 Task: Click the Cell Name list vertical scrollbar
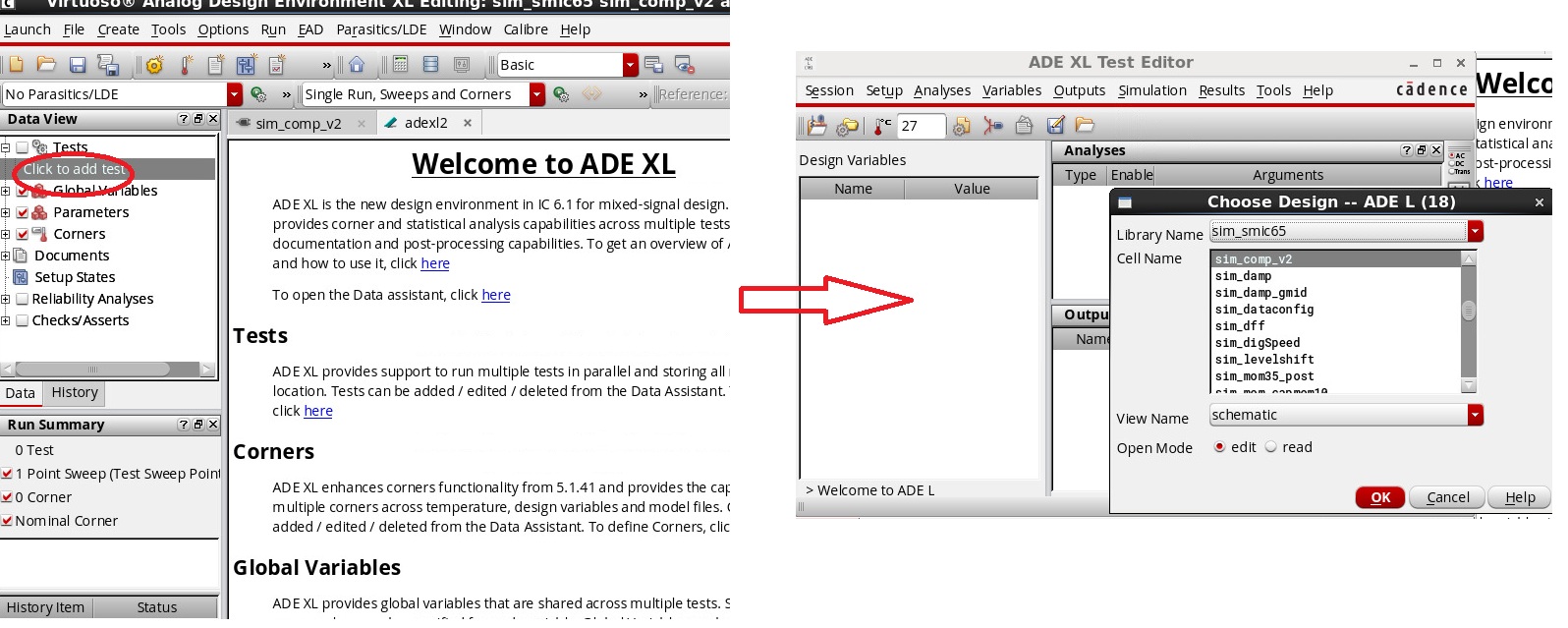[x=1469, y=321]
